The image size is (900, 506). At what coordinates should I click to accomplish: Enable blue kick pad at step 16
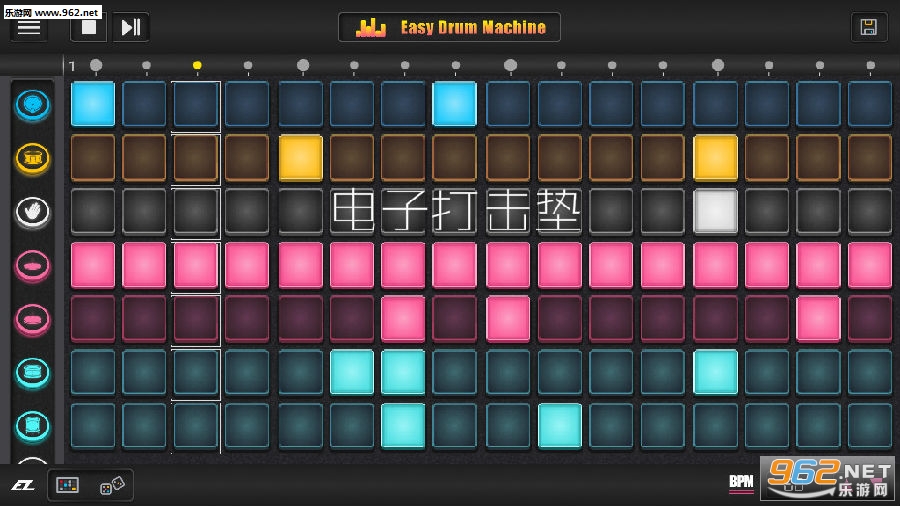coord(870,104)
